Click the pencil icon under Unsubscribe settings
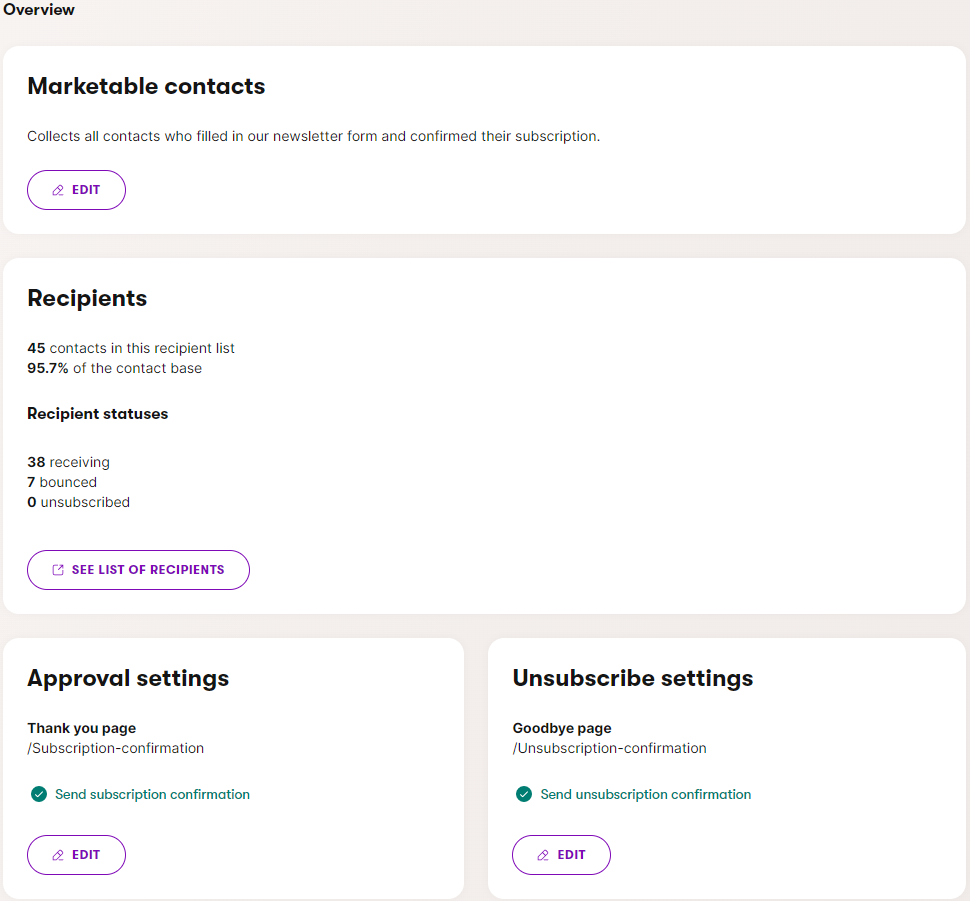The height and width of the screenshot is (901, 970). [543, 855]
